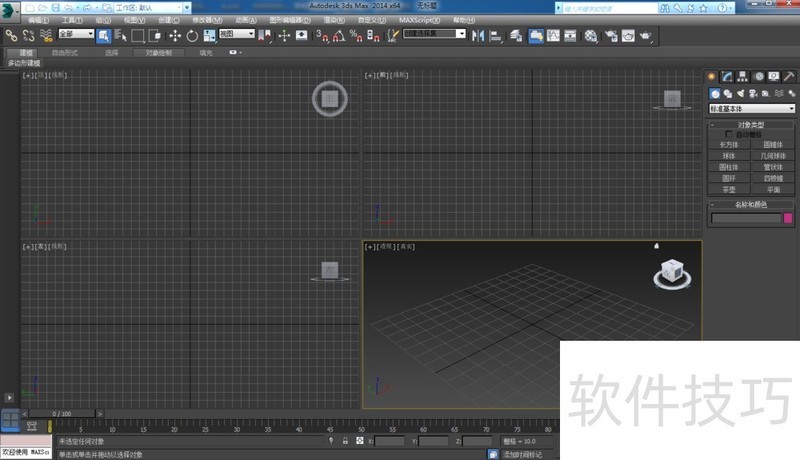Click the magenta object color swatch

click(788, 217)
